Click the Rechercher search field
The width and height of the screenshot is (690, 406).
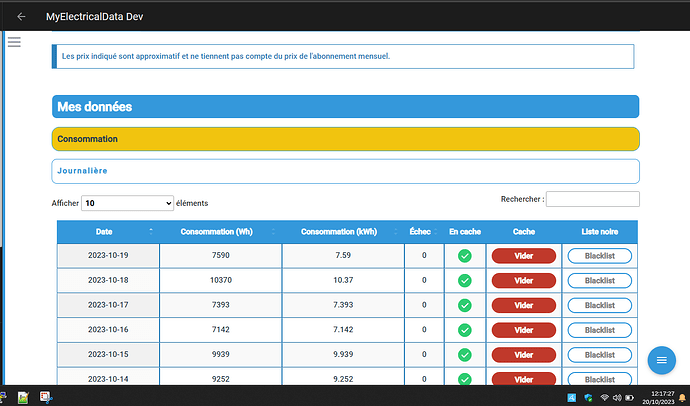coord(592,199)
